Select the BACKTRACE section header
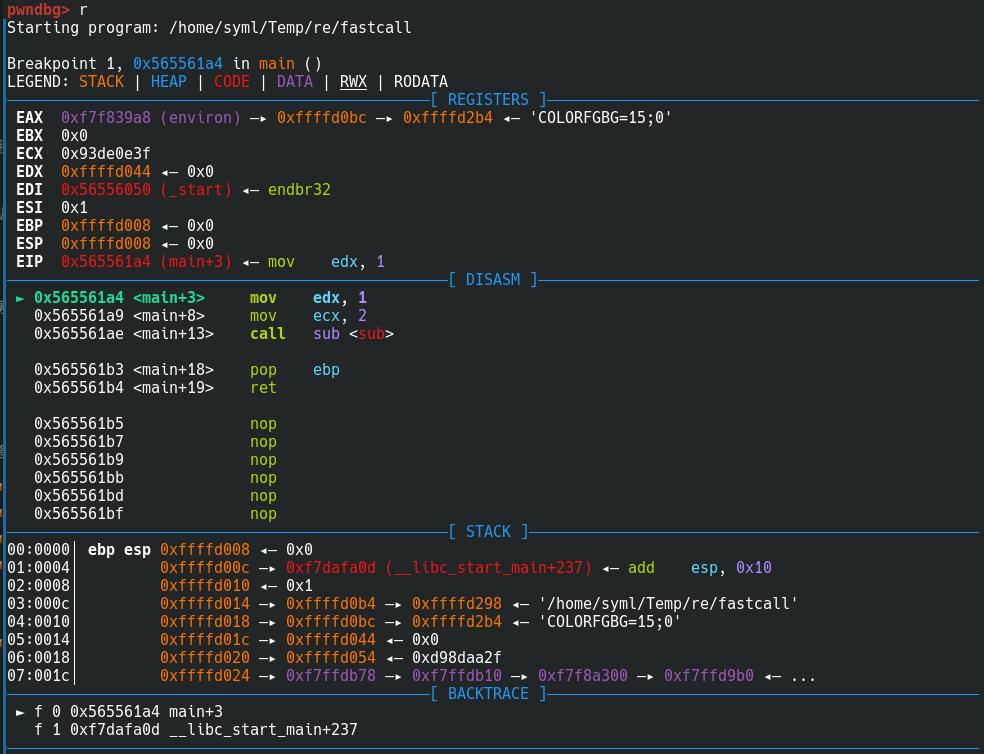 point(488,694)
